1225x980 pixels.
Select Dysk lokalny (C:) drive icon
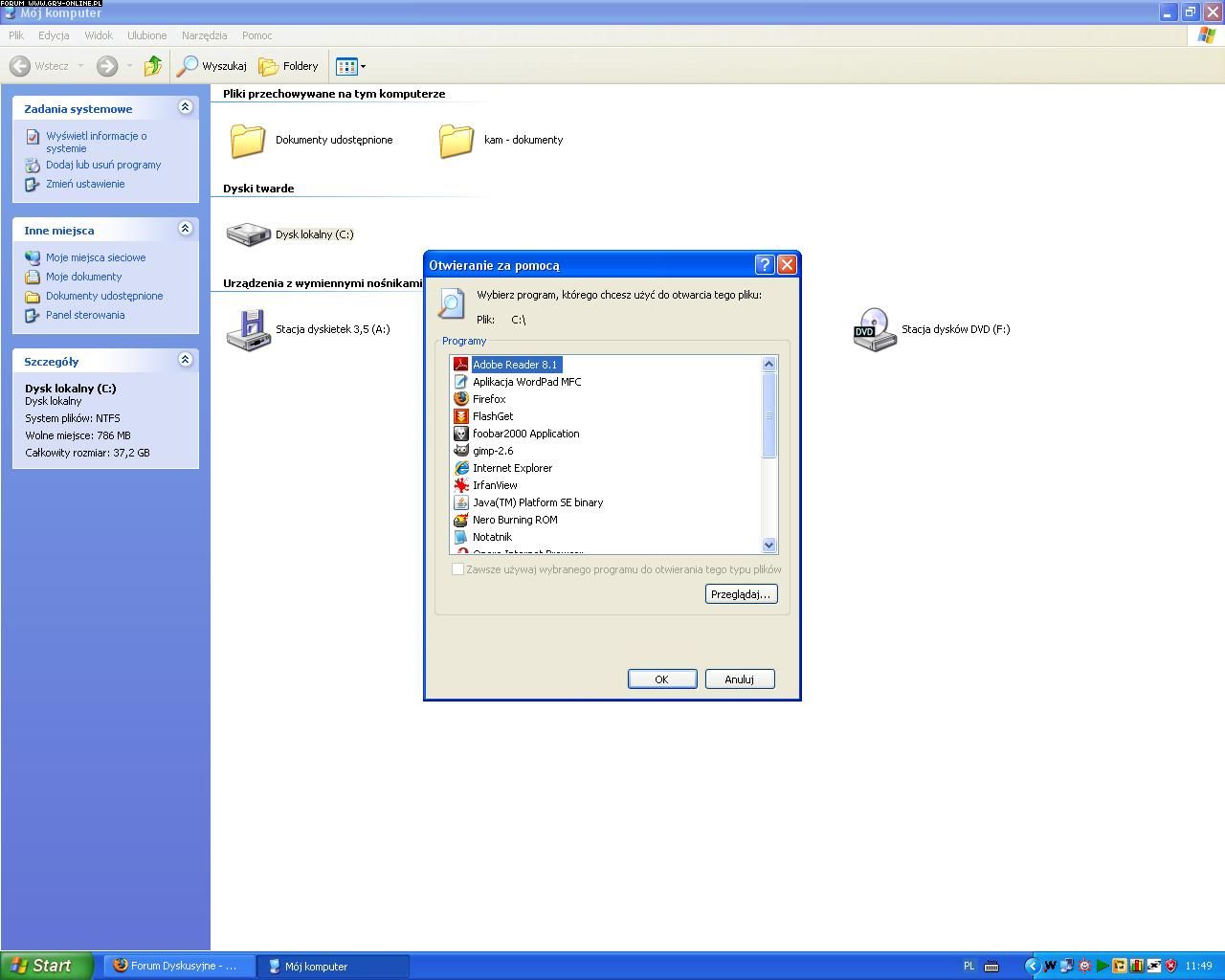[248, 234]
